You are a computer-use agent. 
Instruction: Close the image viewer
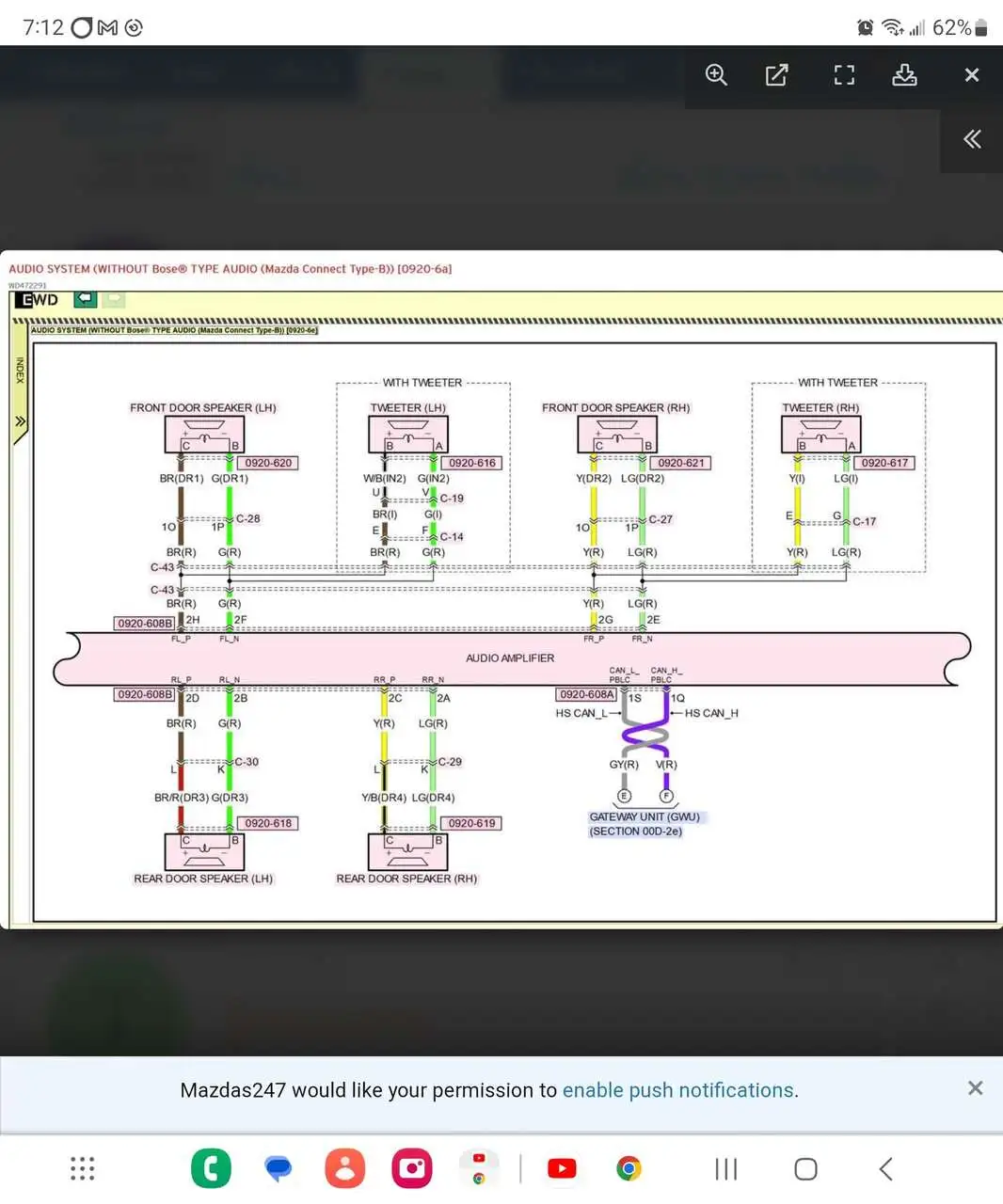coord(972,75)
